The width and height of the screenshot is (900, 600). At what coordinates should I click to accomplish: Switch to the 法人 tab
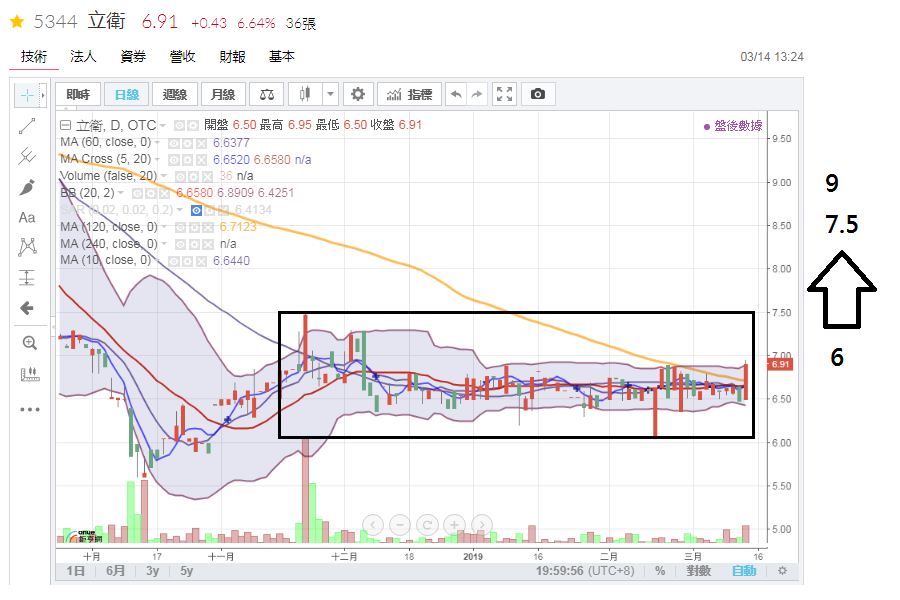point(83,56)
